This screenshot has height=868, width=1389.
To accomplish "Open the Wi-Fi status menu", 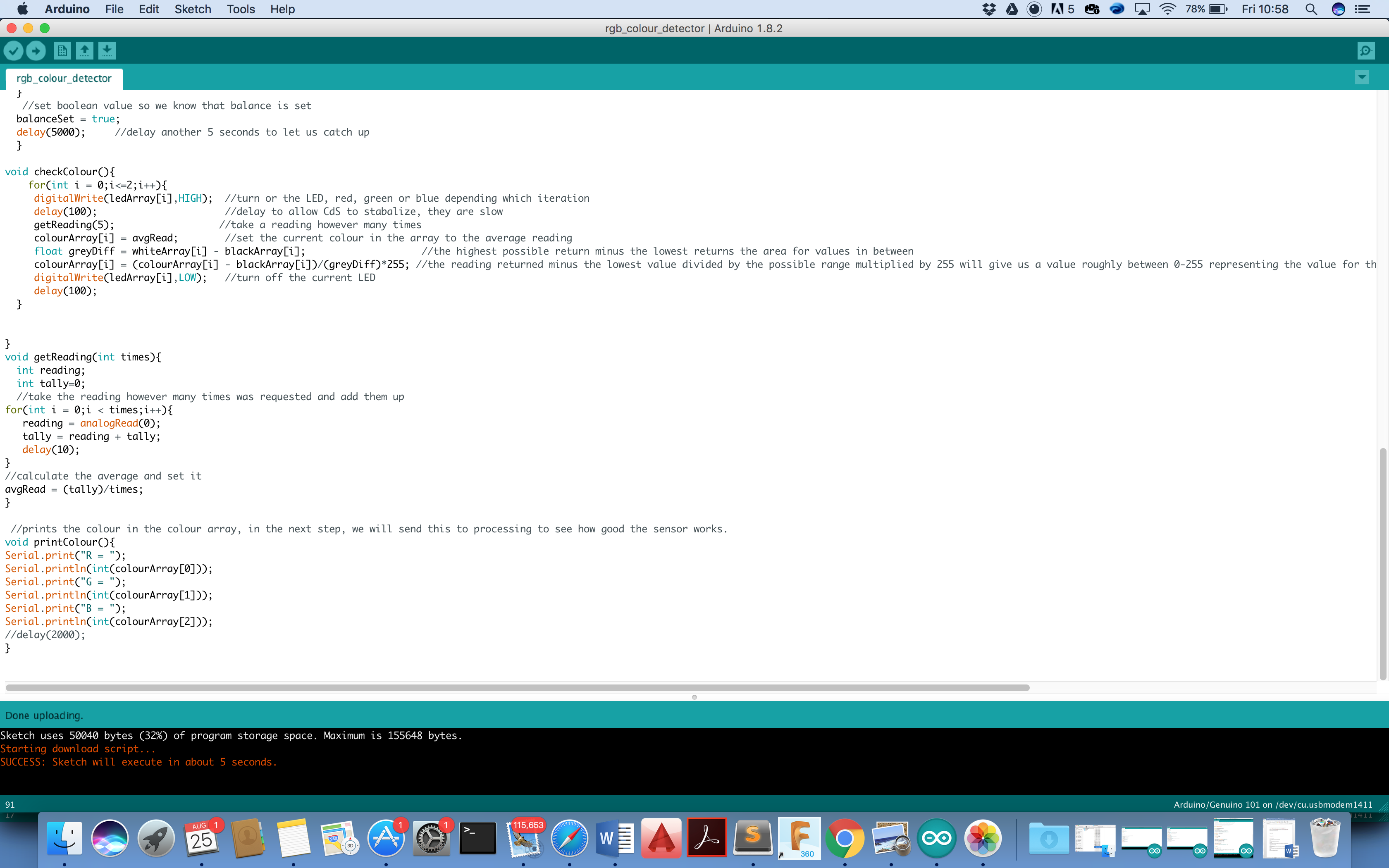I will pyautogui.click(x=1167, y=9).
